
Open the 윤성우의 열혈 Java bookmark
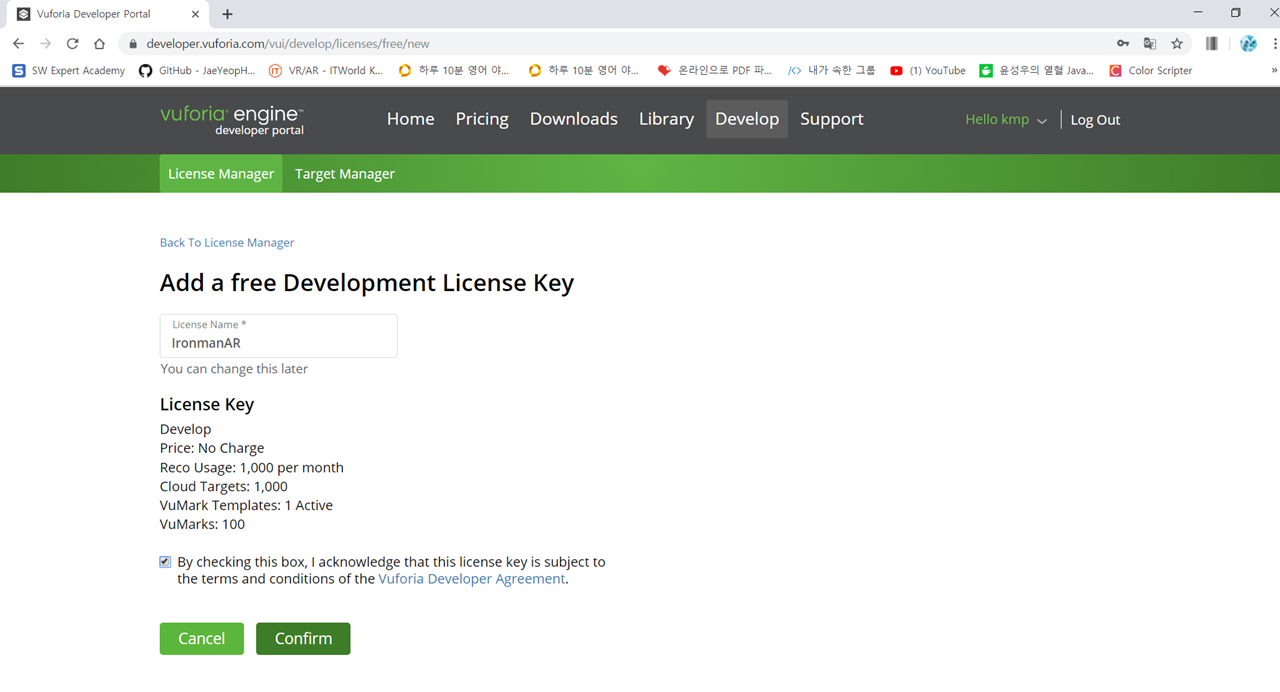click(1037, 71)
